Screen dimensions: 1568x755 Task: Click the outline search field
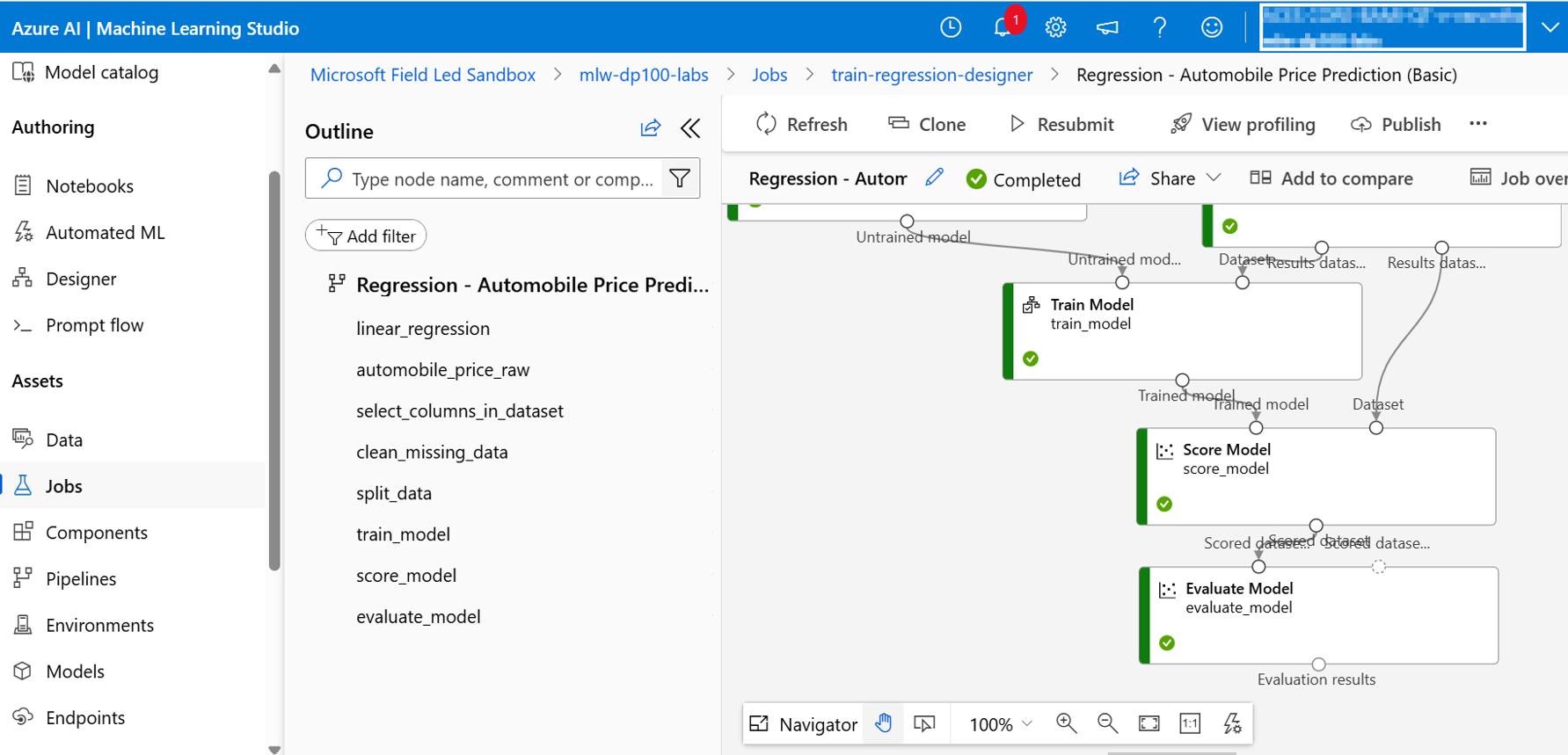[x=485, y=178]
